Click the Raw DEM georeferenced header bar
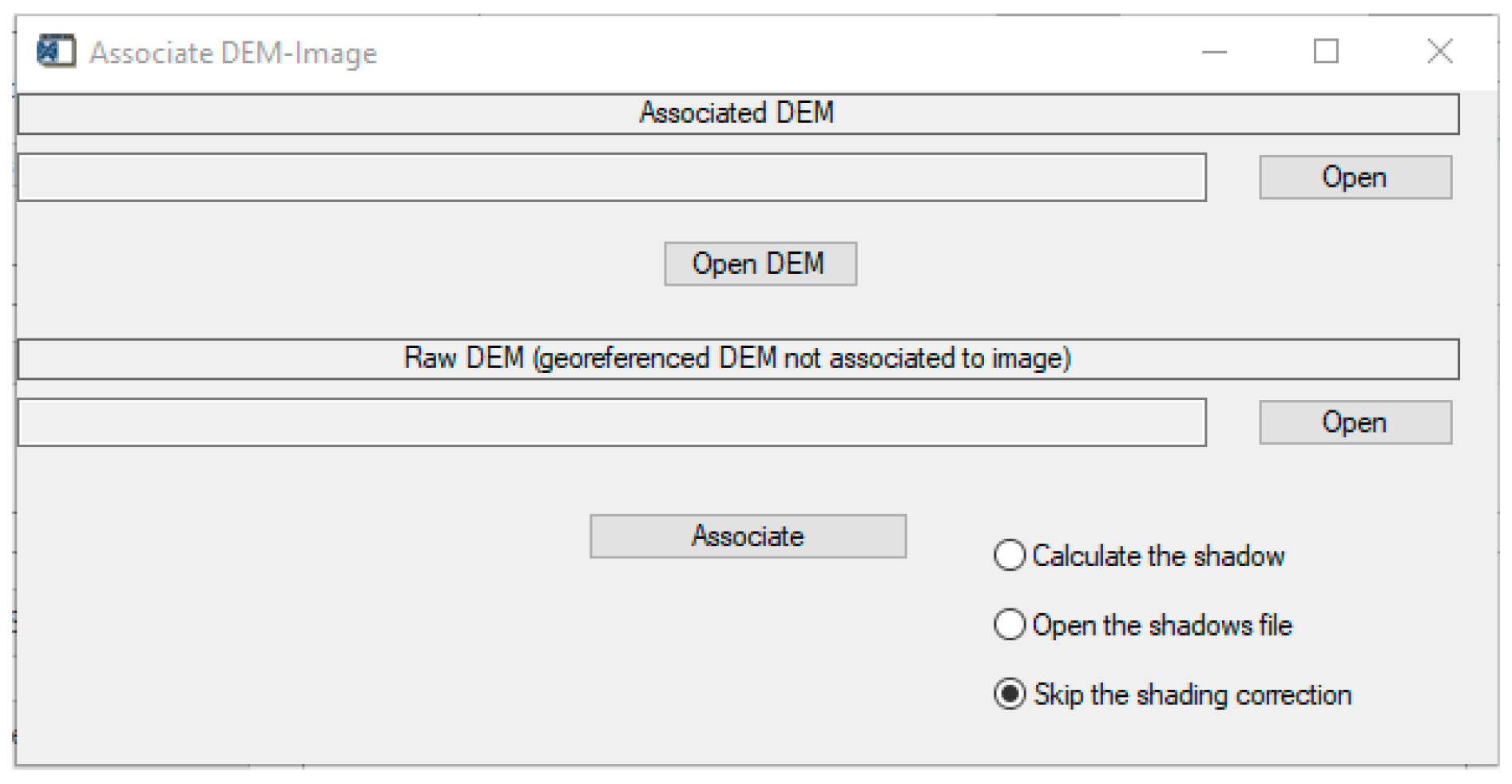Viewport: 1512px width, 784px height. [737, 358]
